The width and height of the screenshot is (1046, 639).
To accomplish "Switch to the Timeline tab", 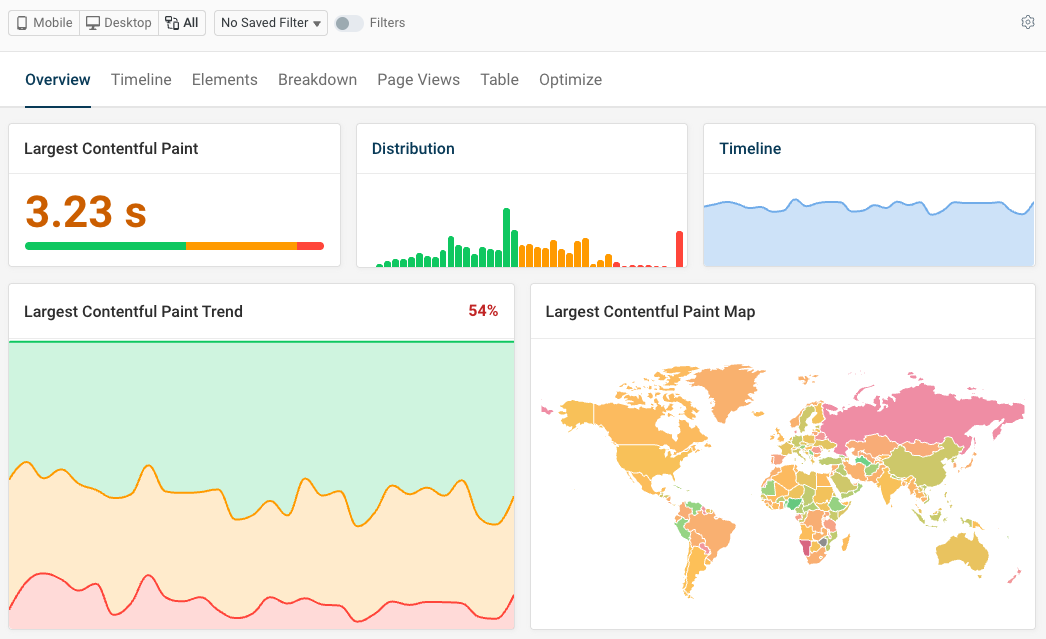I will point(141,79).
